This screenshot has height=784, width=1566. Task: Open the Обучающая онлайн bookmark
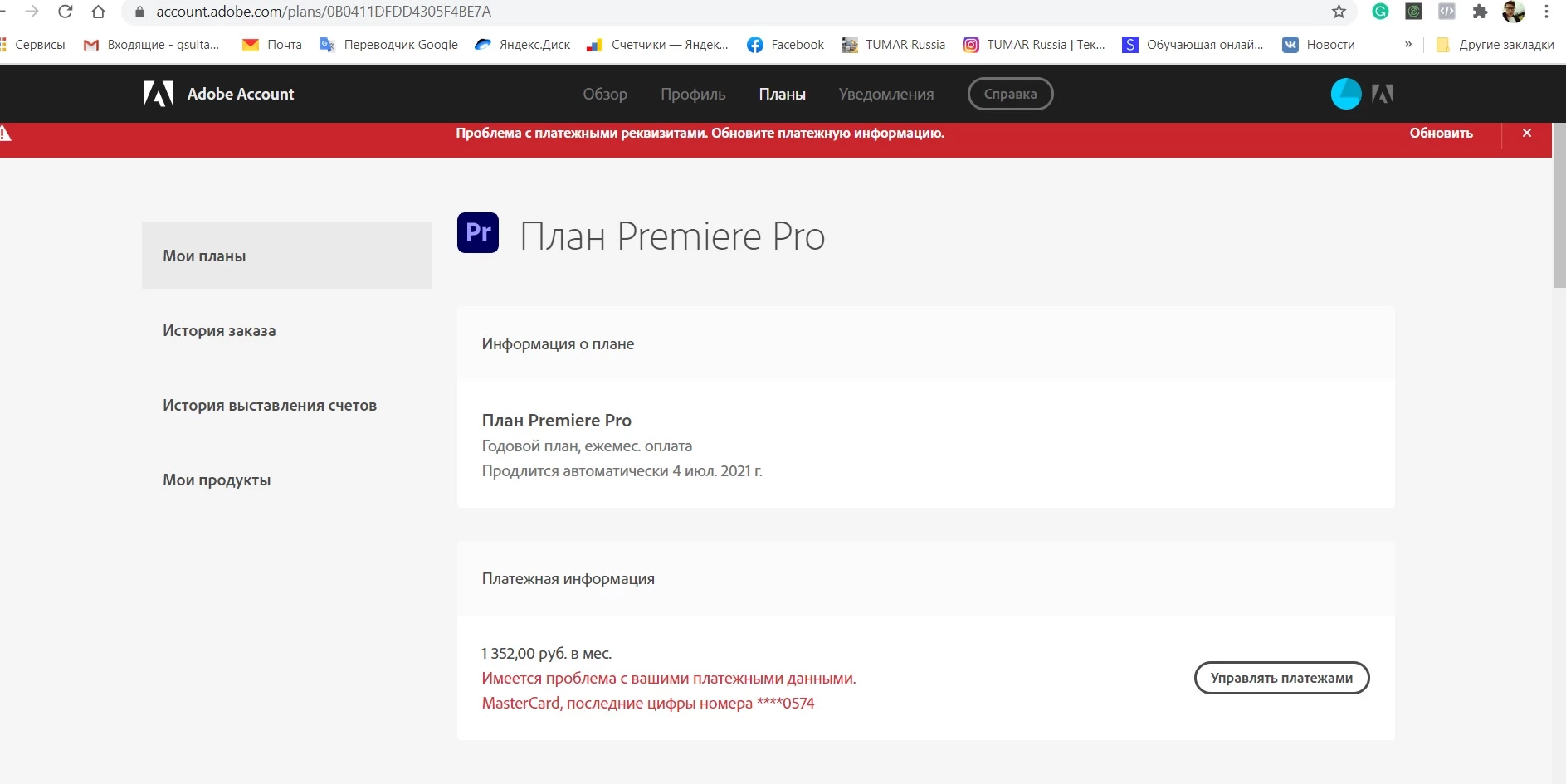pos(1193,45)
